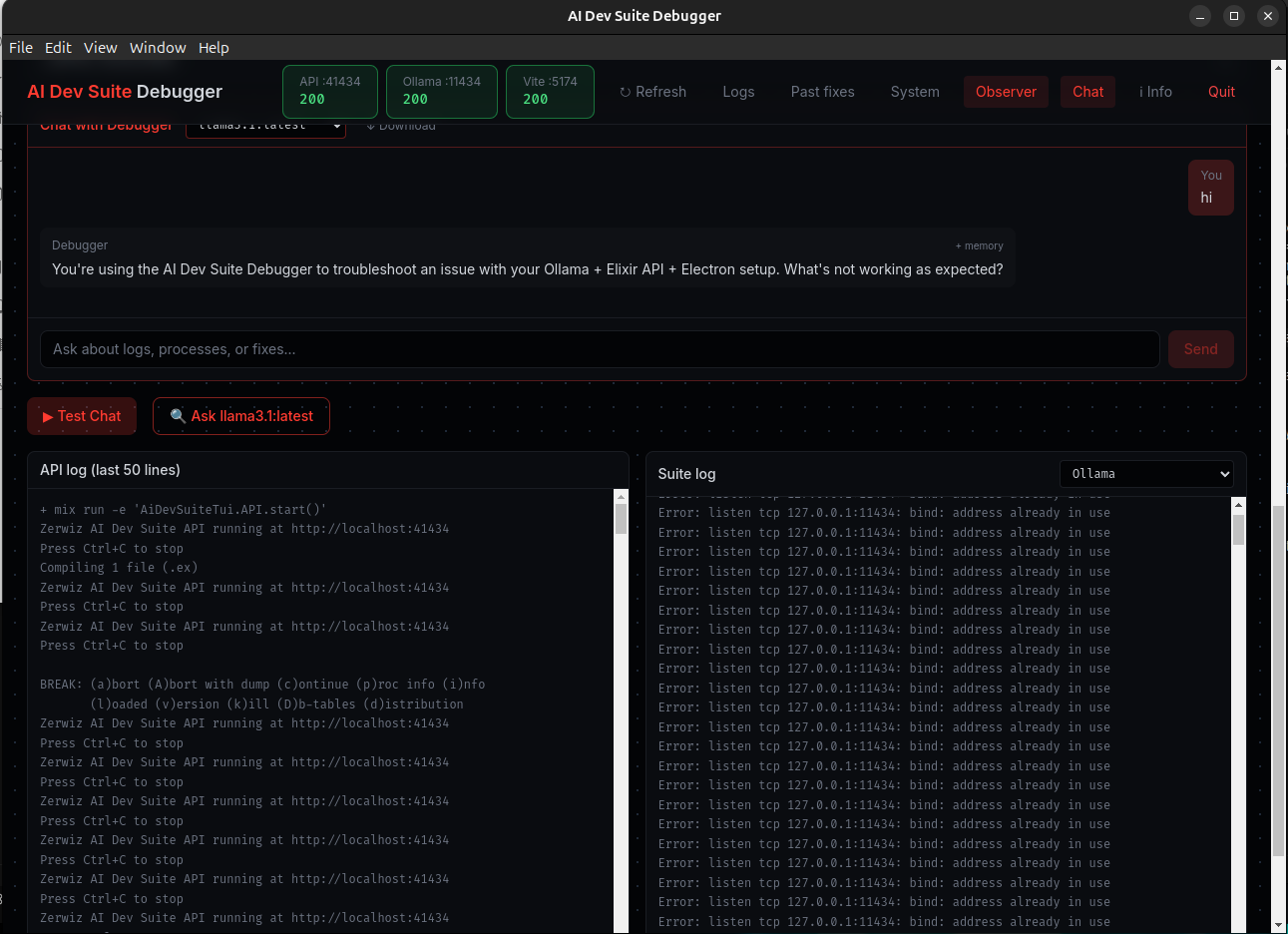Switch the Chat mode toggle on
1288x934 pixels.
(1087, 92)
